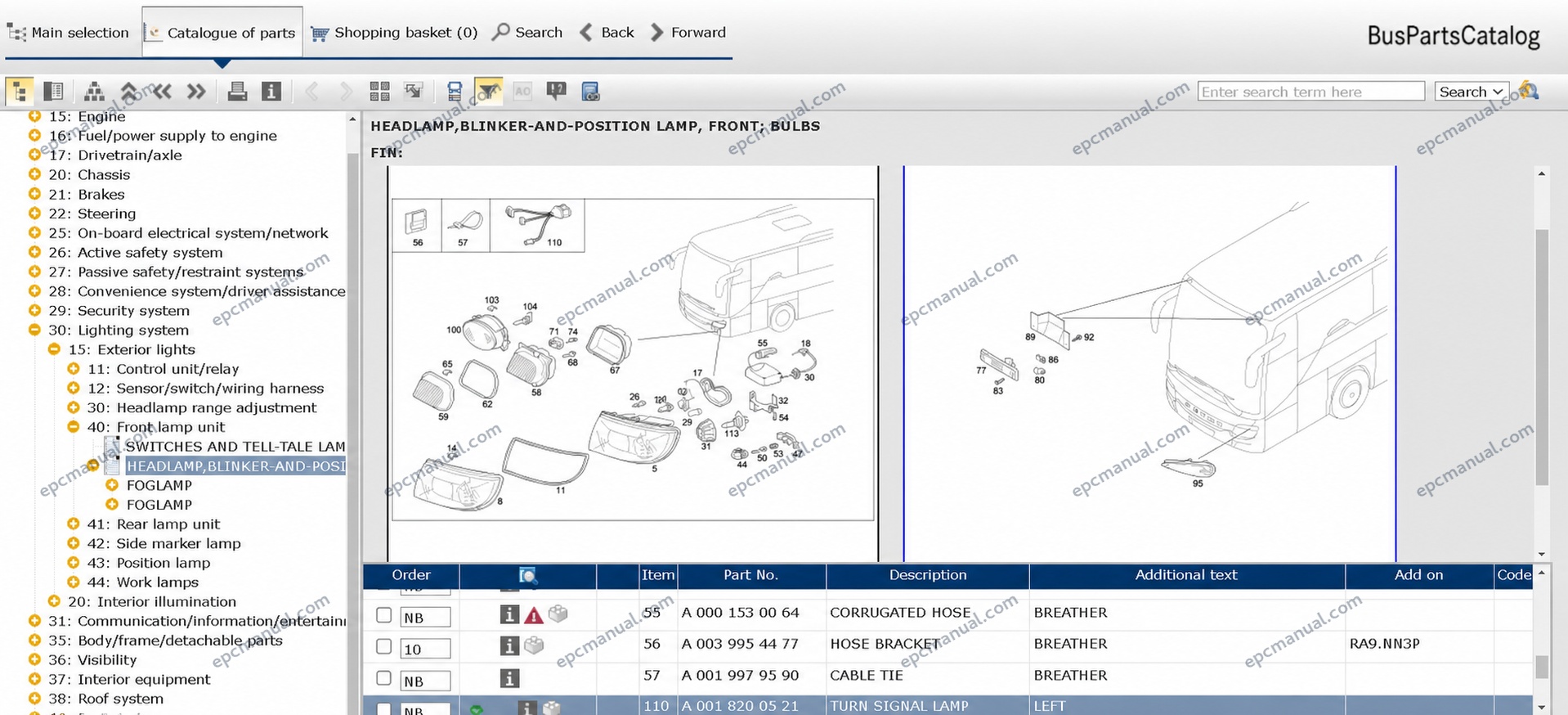Click the hierarchy pyramid toolbar icon
Screen dimensions: 1568x715
tap(95, 92)
